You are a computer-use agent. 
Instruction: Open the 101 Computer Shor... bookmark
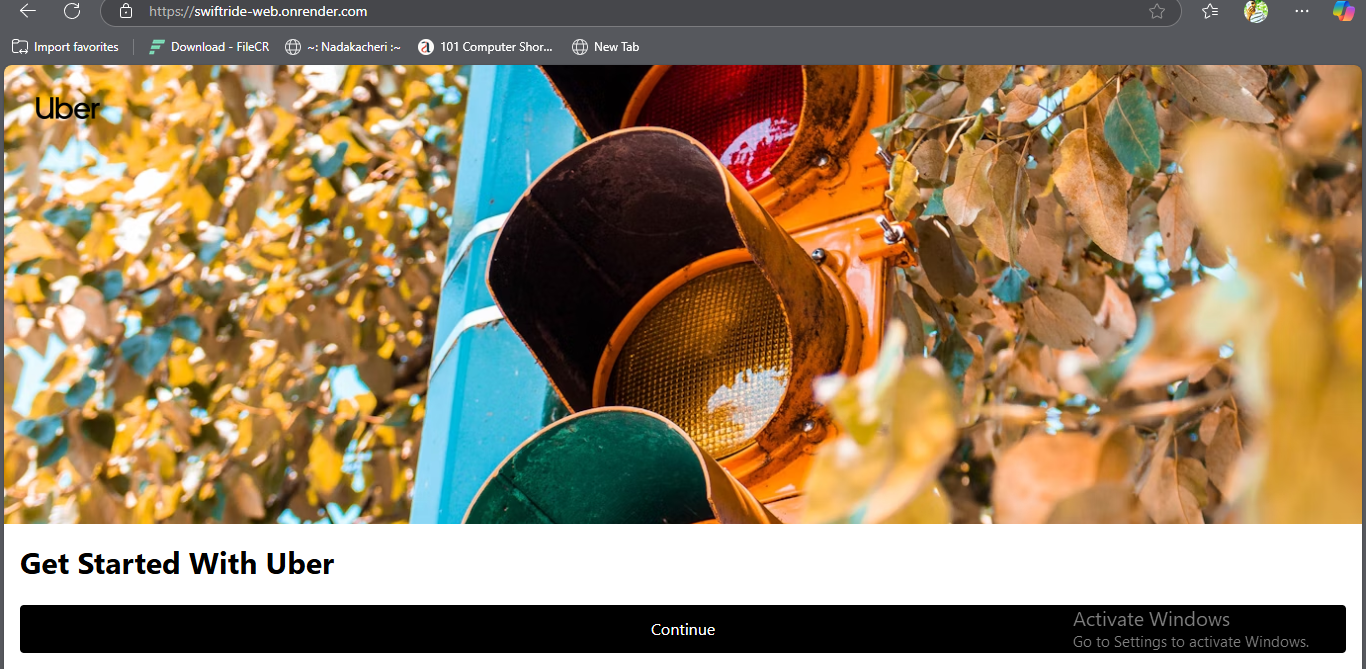click(x=485, y=47)
